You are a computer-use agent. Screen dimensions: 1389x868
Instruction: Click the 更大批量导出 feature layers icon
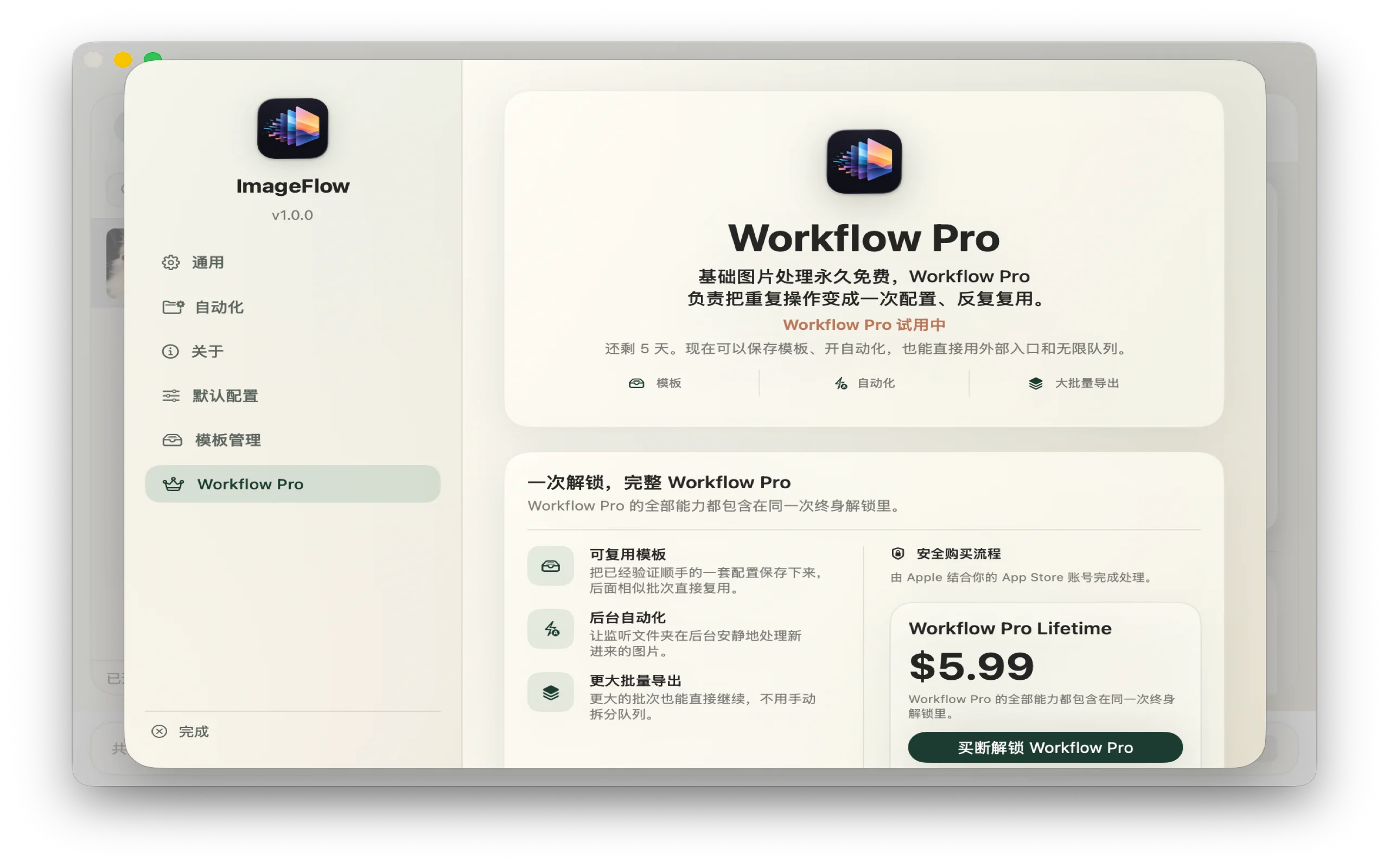pos(550,692)
